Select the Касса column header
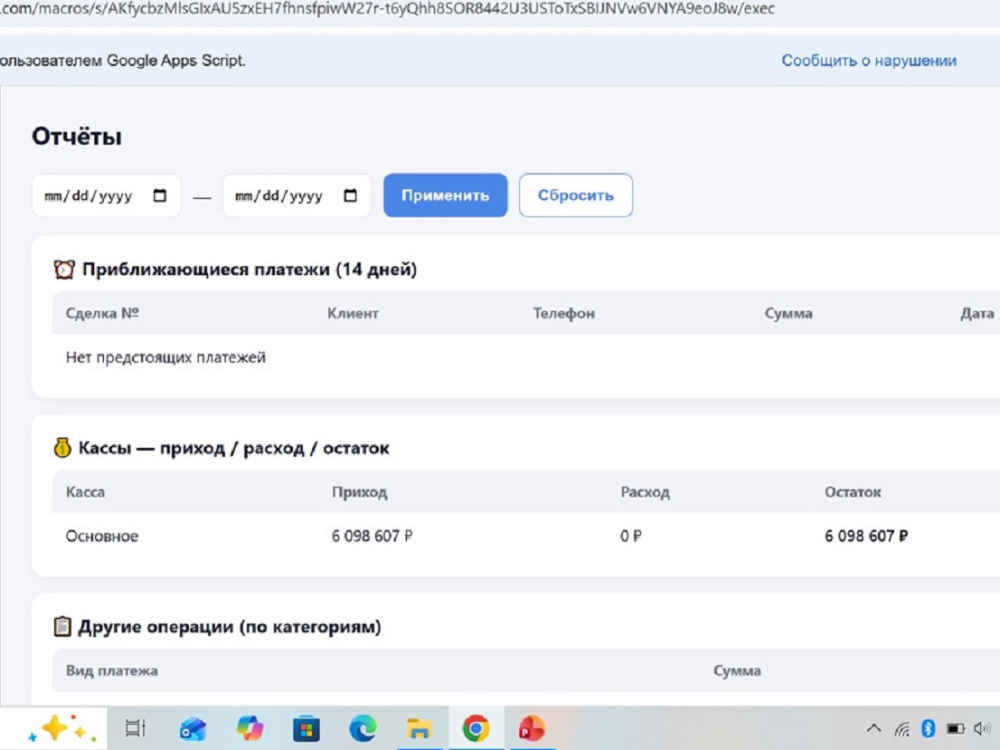Image resolution: width=1000 pixels, height=750 pixels. coord(85,492)
